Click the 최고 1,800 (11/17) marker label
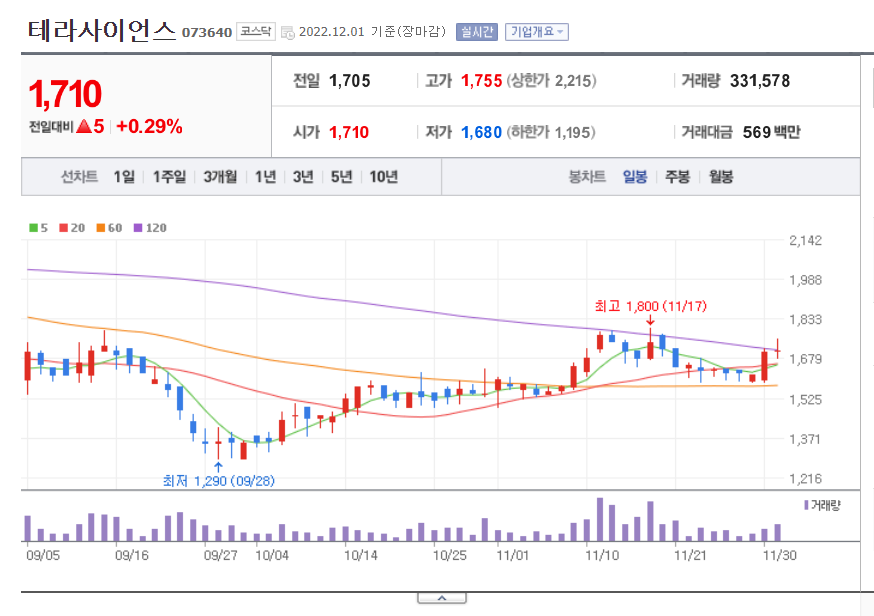 pyautogui.click(x=650, y=306)
